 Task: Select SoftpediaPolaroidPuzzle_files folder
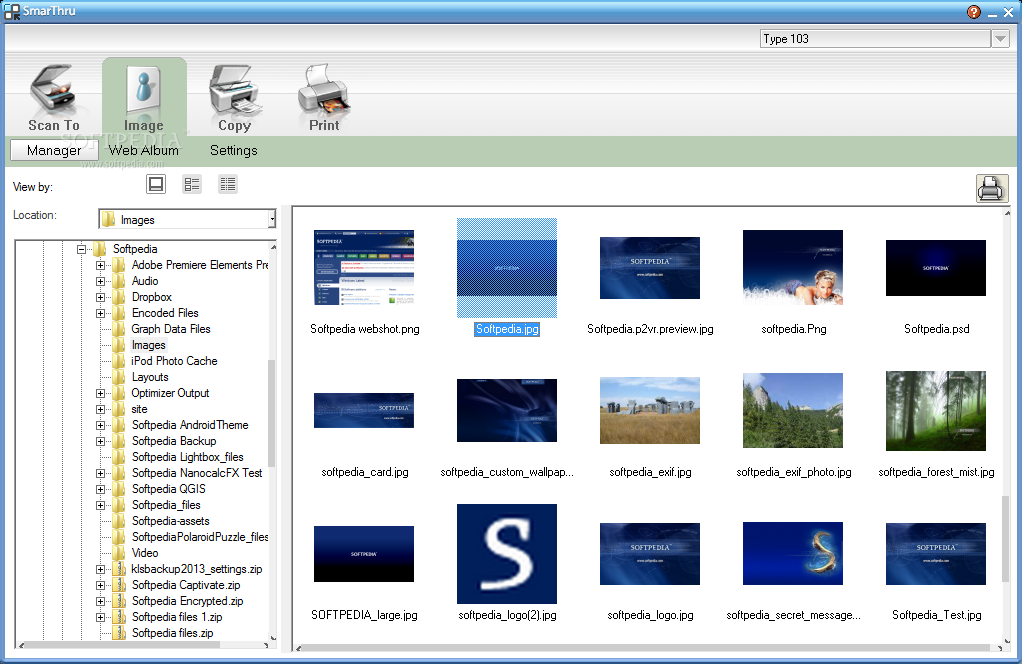pyautogui.click(x=199, y=537)
